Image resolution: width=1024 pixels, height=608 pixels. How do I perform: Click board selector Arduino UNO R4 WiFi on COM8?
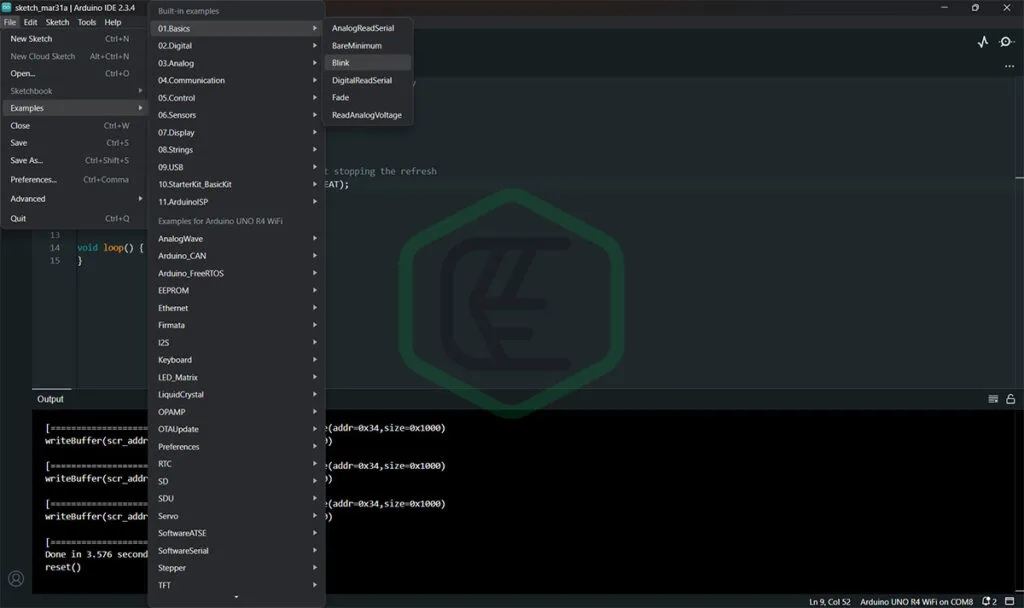tap(916, 601)
